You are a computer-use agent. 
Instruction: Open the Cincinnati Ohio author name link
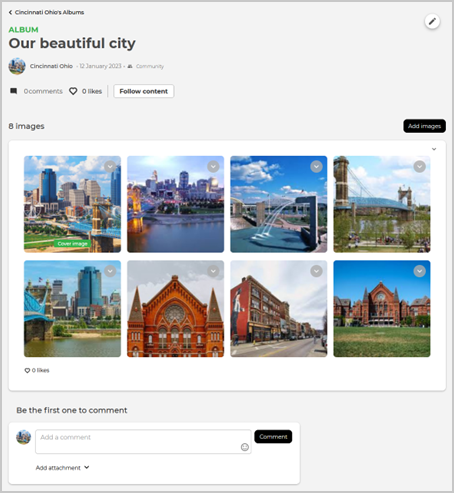[51, 66]
